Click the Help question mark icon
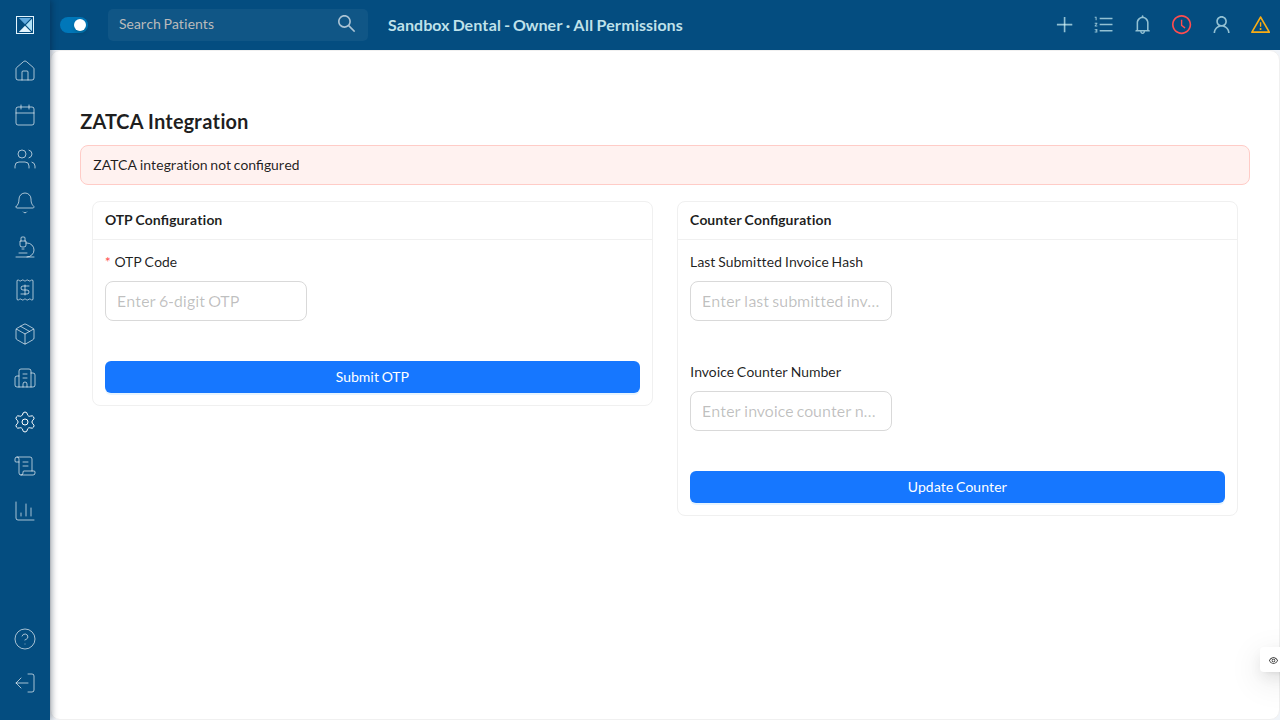 tap(25, 639)
